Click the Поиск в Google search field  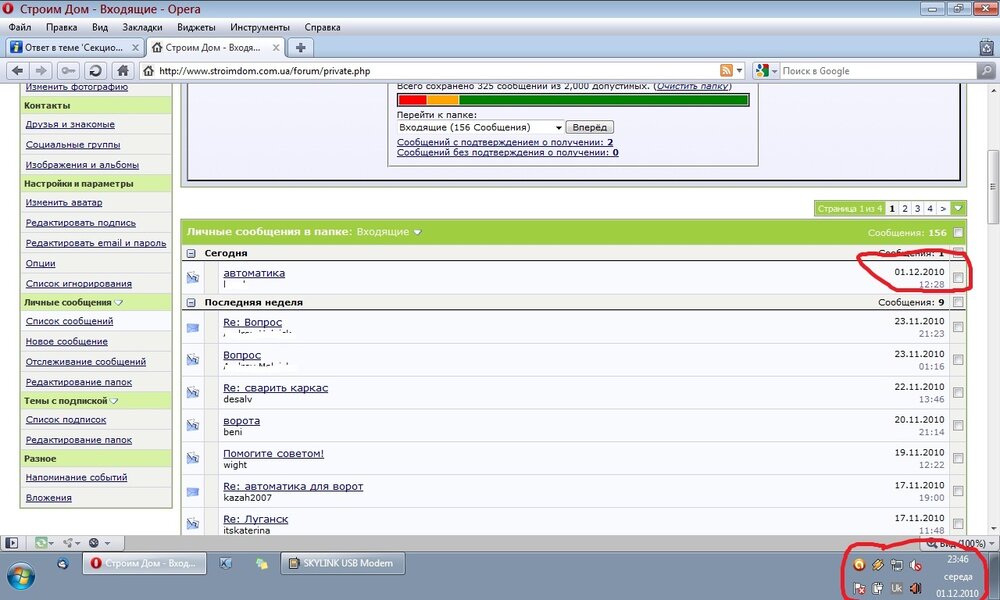click(878, 71)
